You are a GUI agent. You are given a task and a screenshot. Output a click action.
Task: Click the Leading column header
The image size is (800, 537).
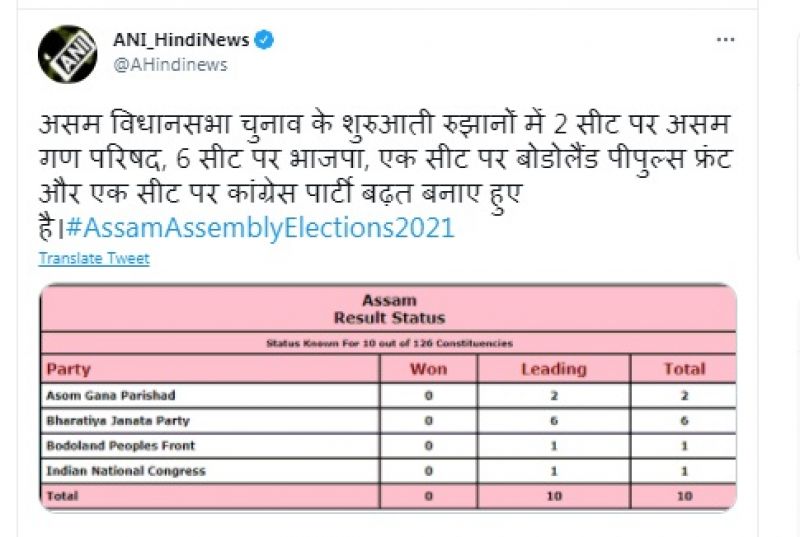pyautogui.click(x=553, y=369)
